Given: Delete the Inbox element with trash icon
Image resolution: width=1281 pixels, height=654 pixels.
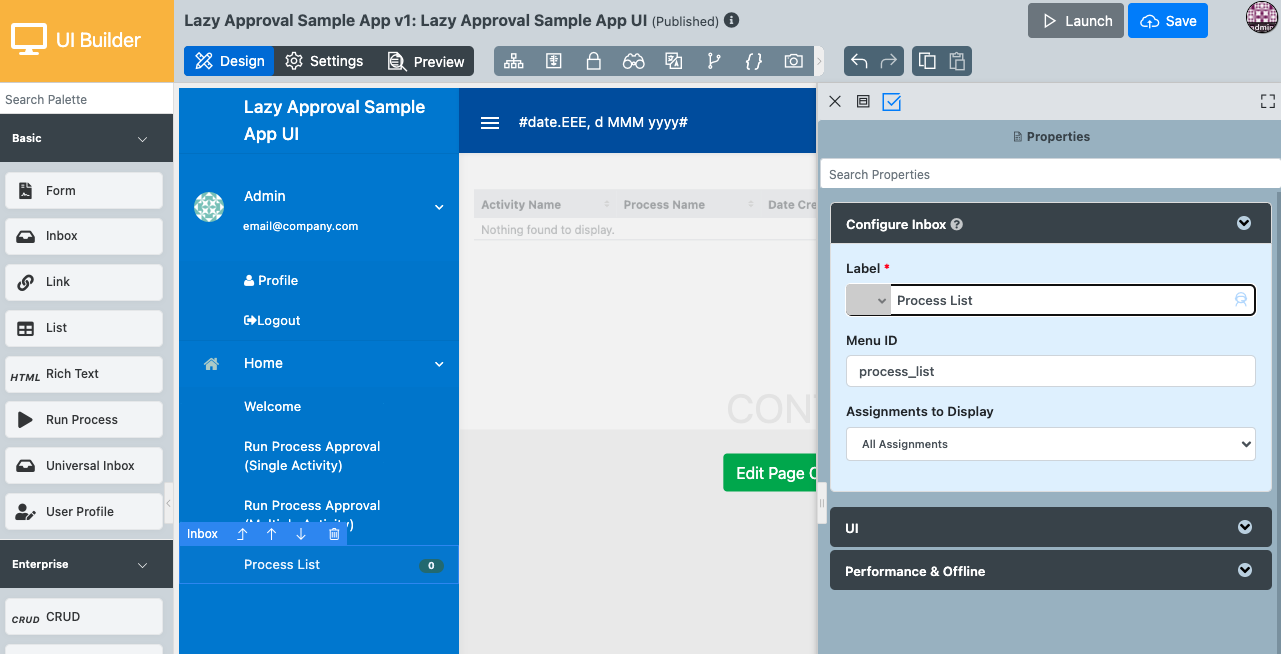Looking at the screenshot, I should [x=334, y=534].
